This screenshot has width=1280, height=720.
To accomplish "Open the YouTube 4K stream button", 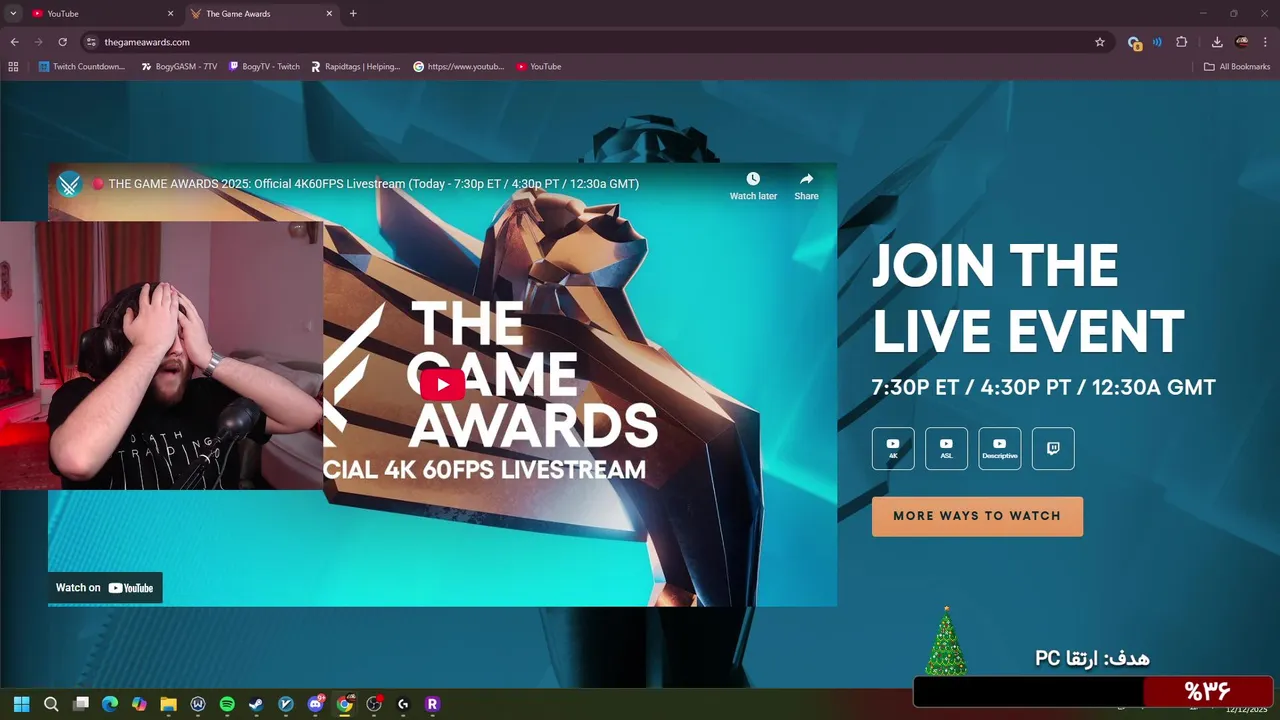I will tap(893, 449).
